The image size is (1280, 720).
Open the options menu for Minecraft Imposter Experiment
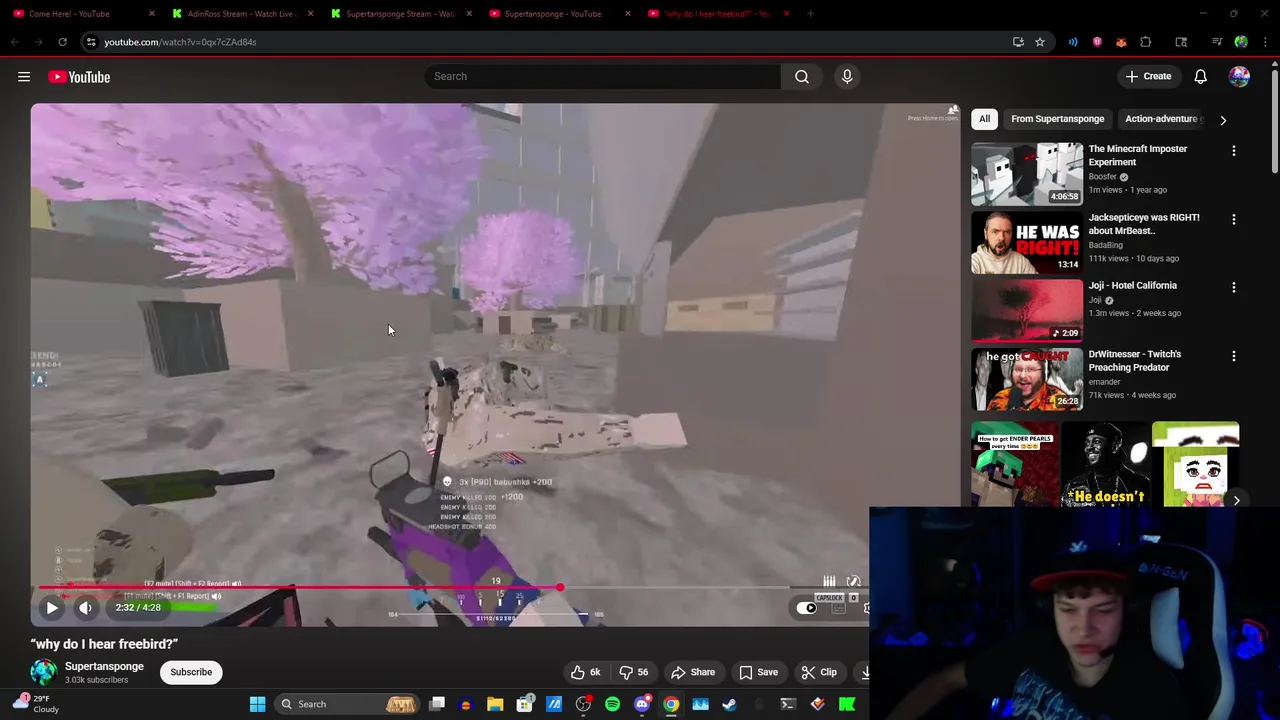point(1233,151)
